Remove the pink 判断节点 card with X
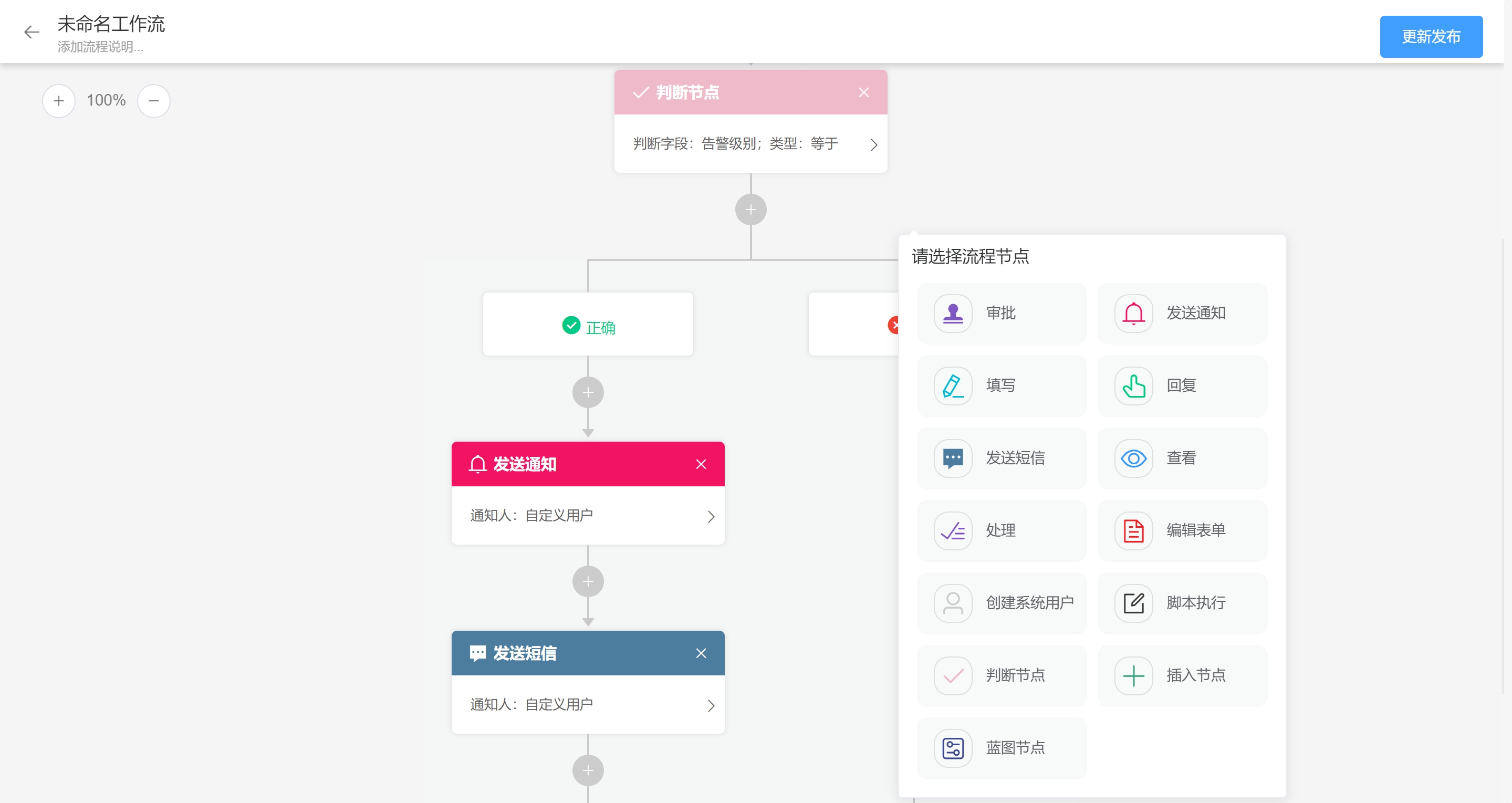Screen dimensions: 1512x803 tap(863, 92)
